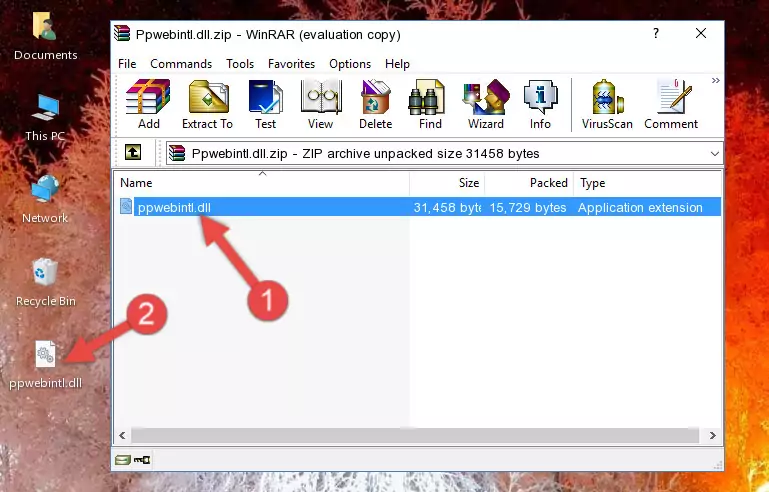Click the archive icon in address bar
The width and height of the screenshot is (769, 492).
[x=177, y=154]
